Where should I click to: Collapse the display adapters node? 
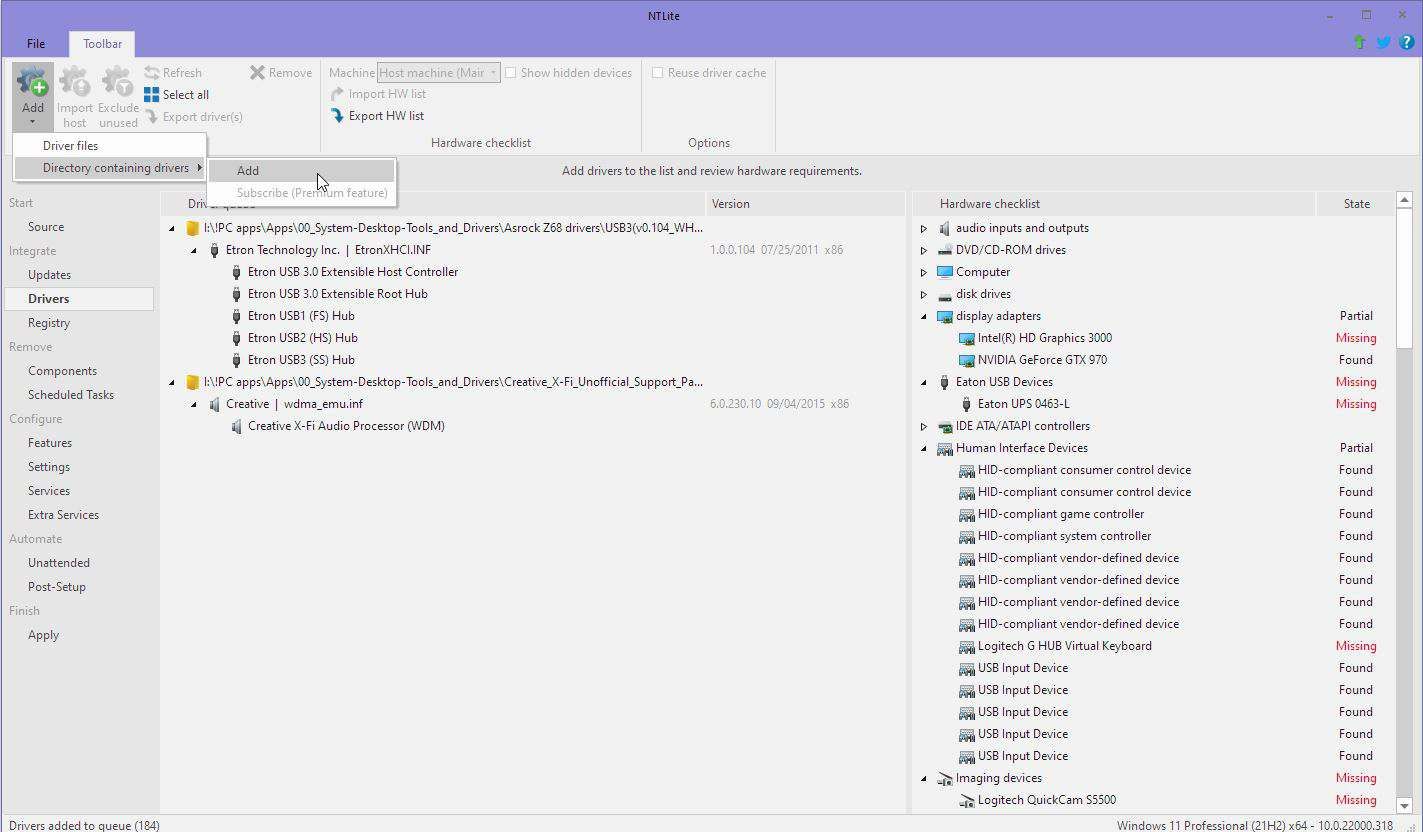(924, 316)
